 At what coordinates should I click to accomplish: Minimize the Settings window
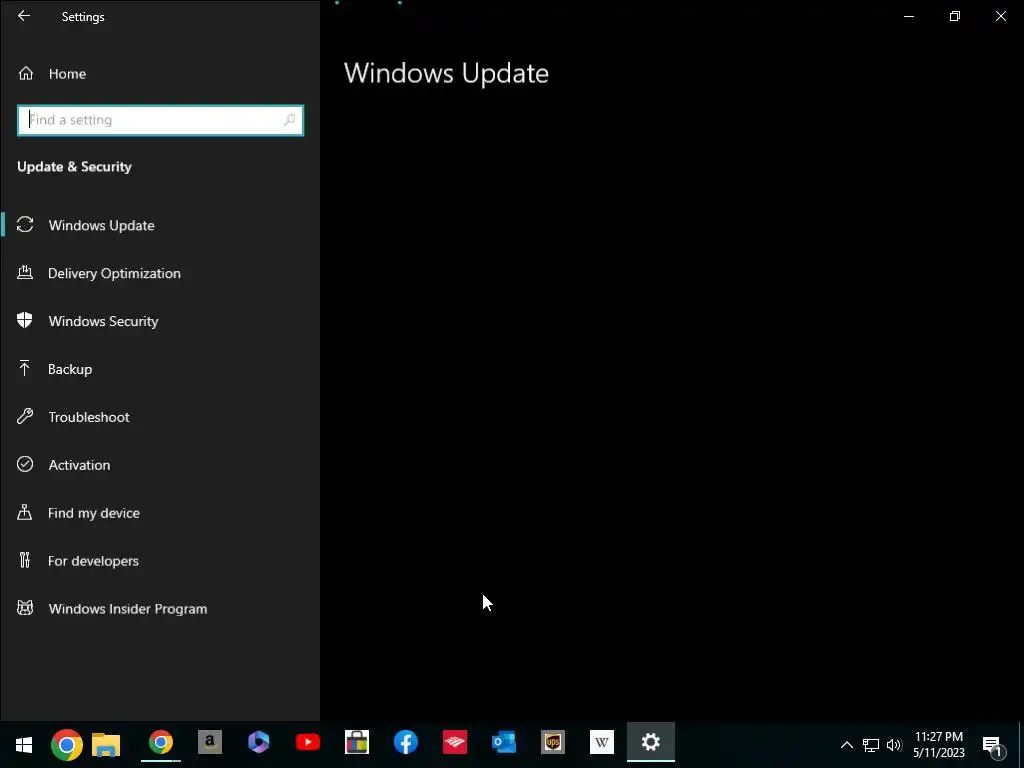908,16
